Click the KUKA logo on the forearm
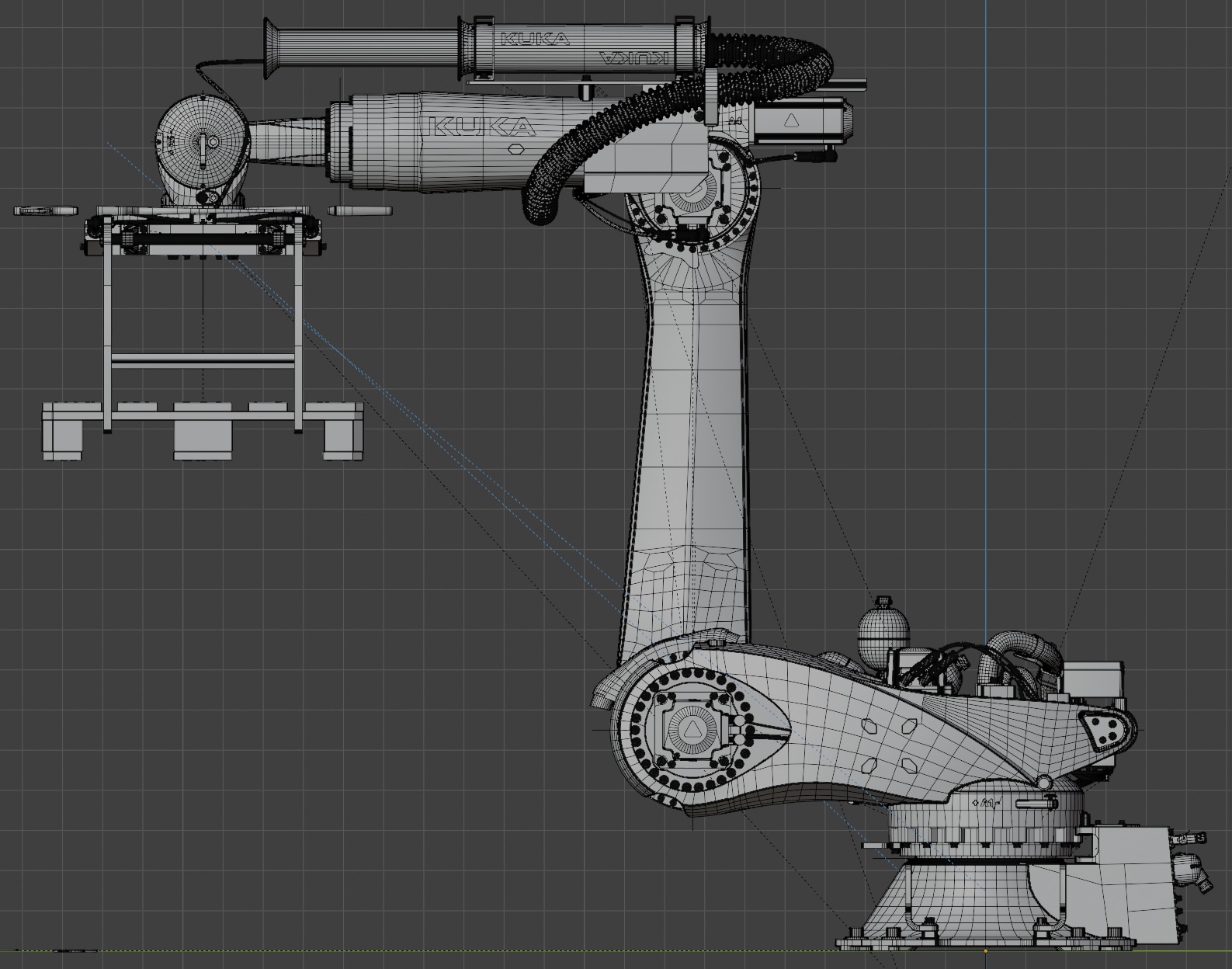The width and height of the screenshot is (1232, 969). 481,127
